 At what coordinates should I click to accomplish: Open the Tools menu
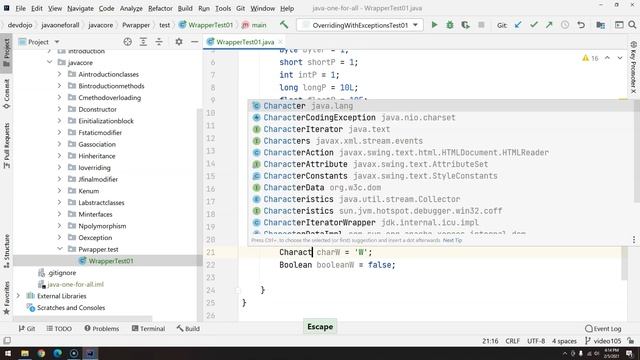click(223, 8)
